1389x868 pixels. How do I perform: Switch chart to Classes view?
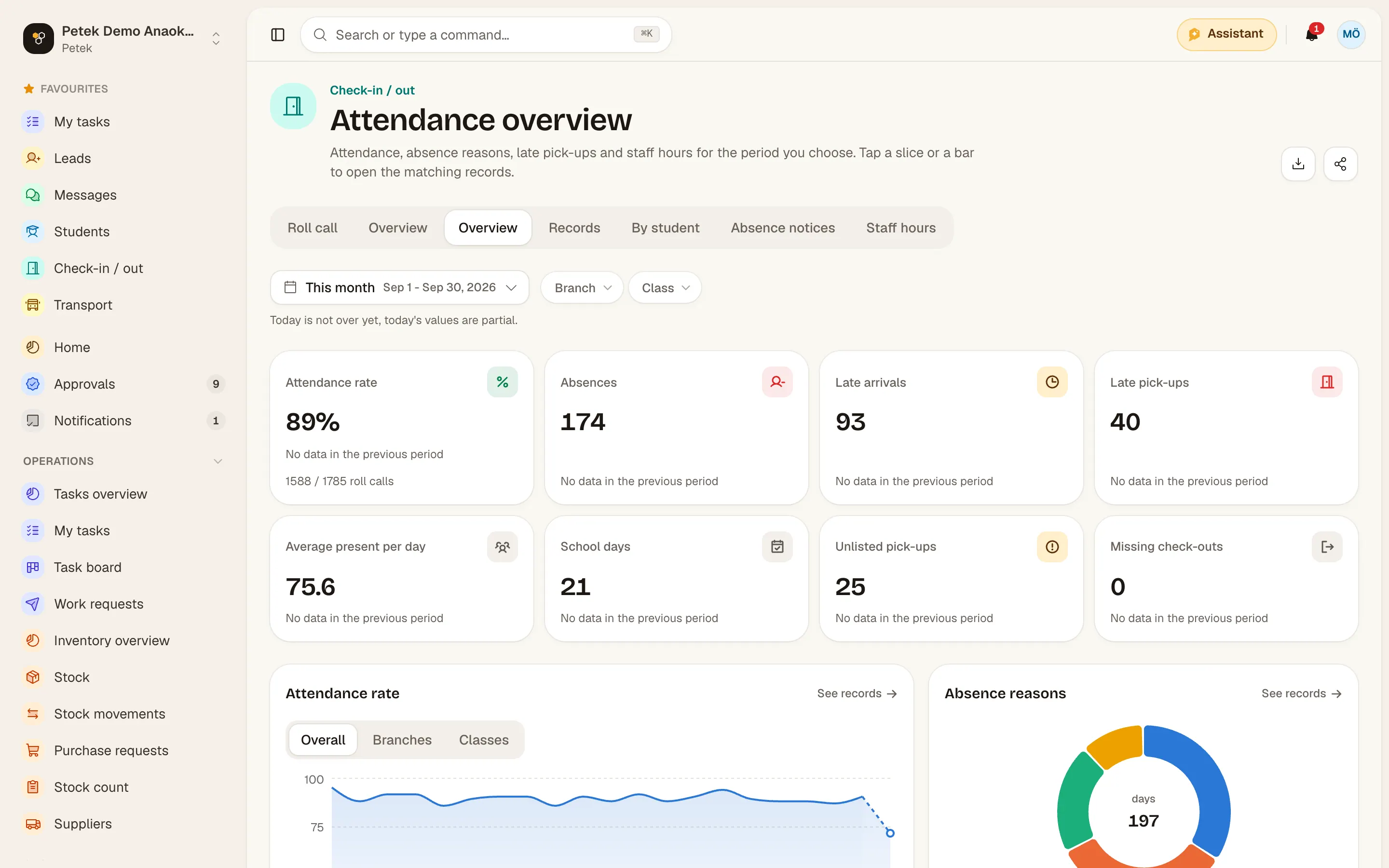(483, 740)
